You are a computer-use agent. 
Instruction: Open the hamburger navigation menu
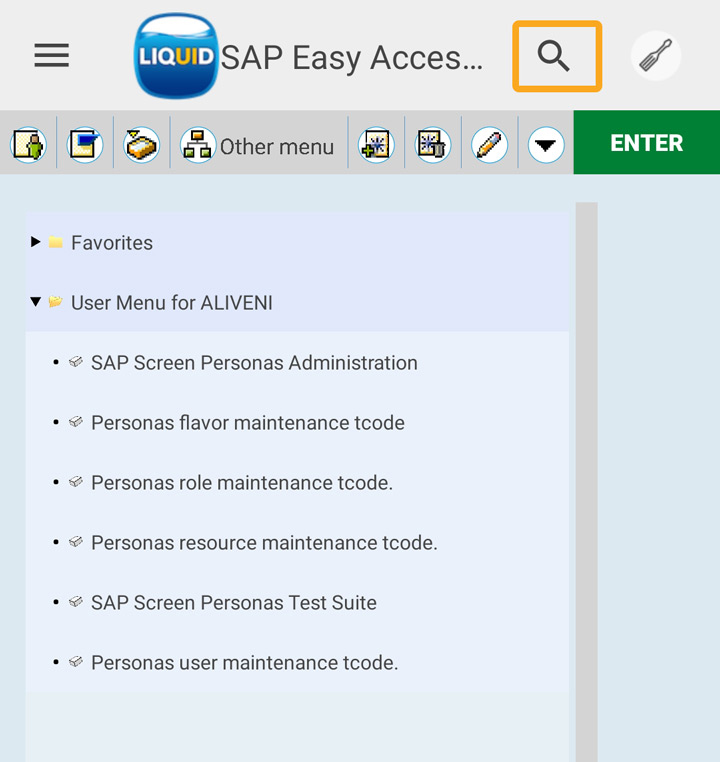pos(52,56)
